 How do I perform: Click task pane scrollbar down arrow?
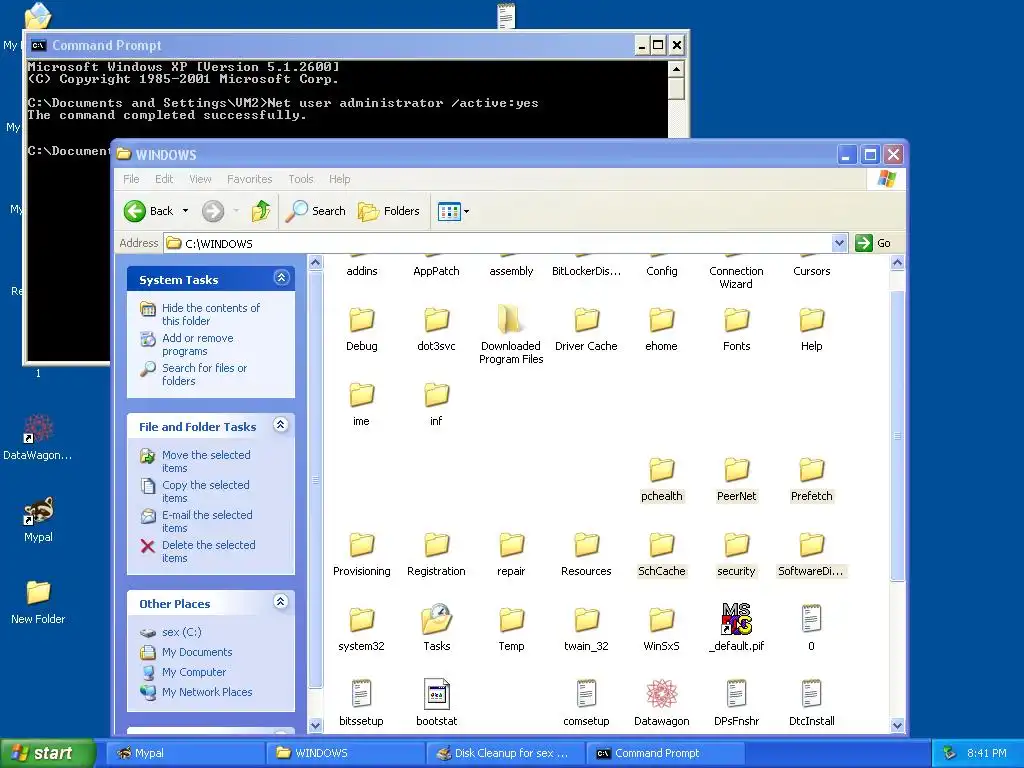315,725
